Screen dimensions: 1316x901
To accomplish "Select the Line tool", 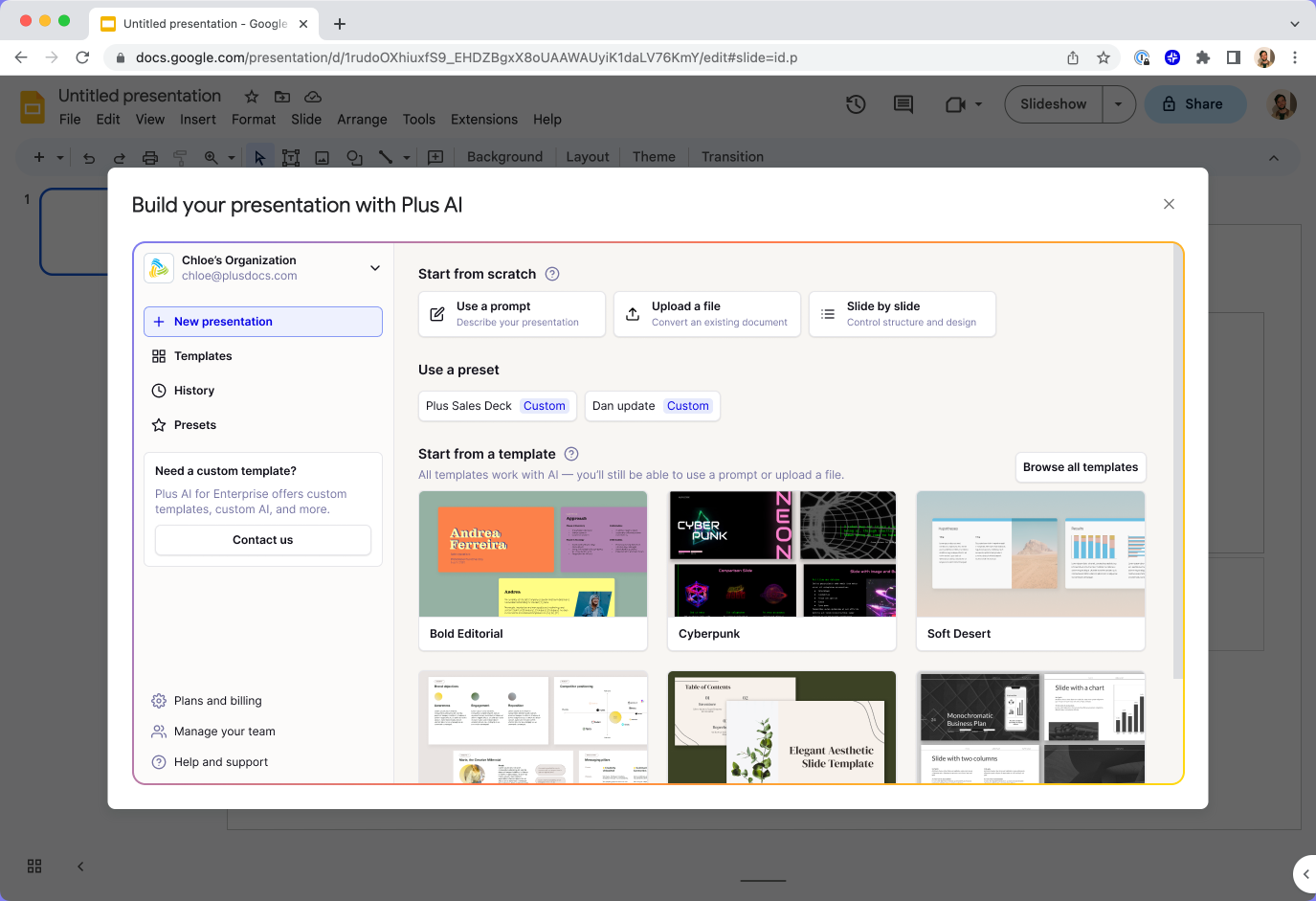I will [x=386, y=157].
